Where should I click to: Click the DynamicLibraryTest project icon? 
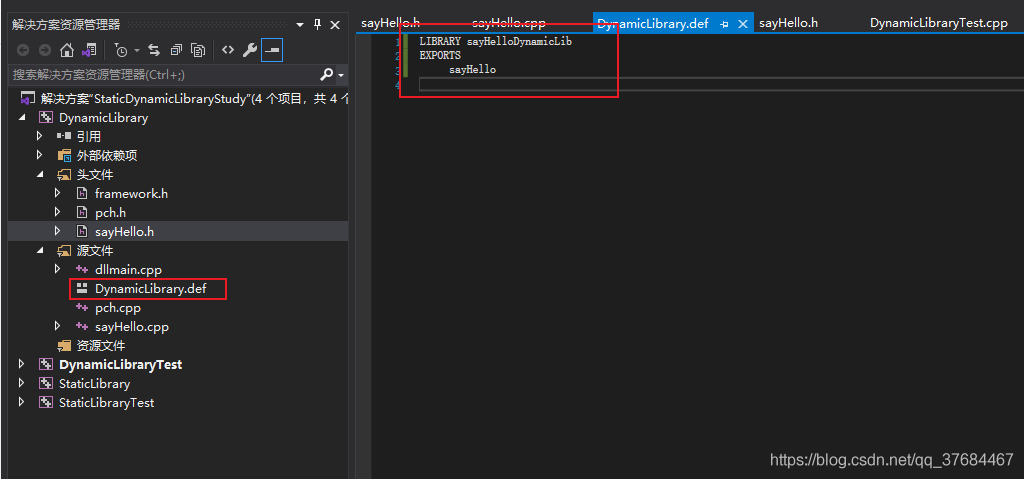[x=46, y=364]
